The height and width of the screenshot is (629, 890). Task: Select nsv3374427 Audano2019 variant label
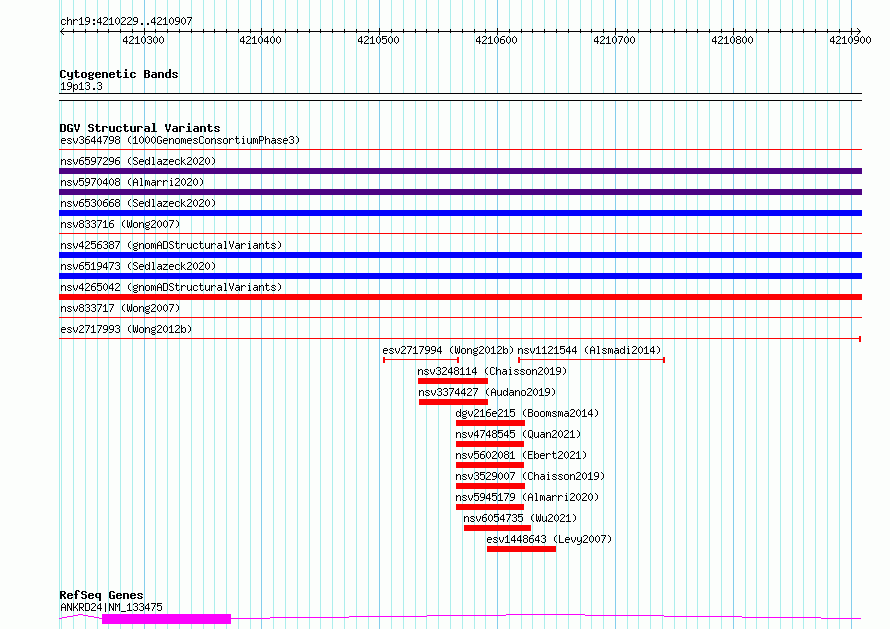487,392
